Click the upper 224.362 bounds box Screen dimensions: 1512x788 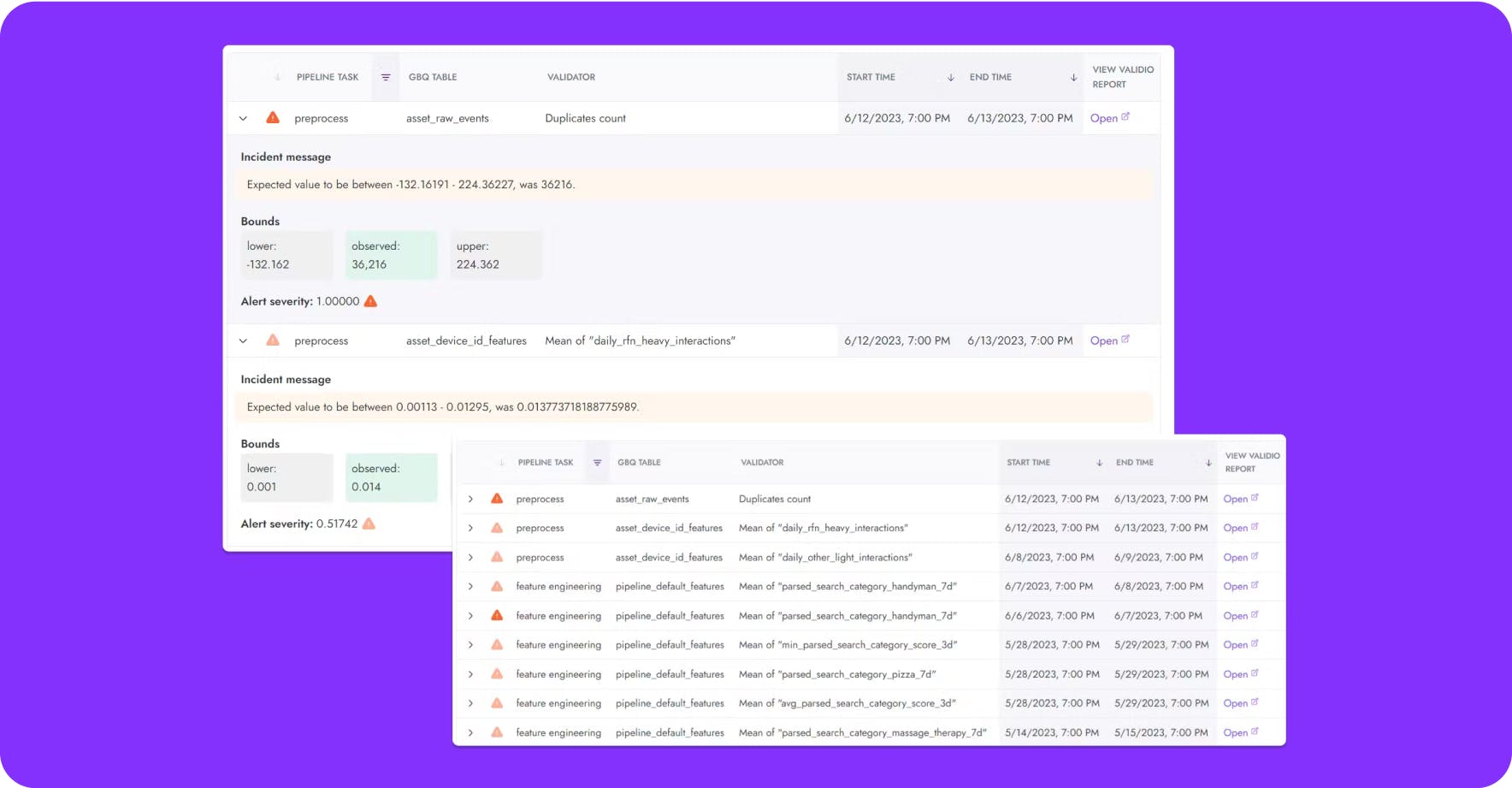point(496,255)
